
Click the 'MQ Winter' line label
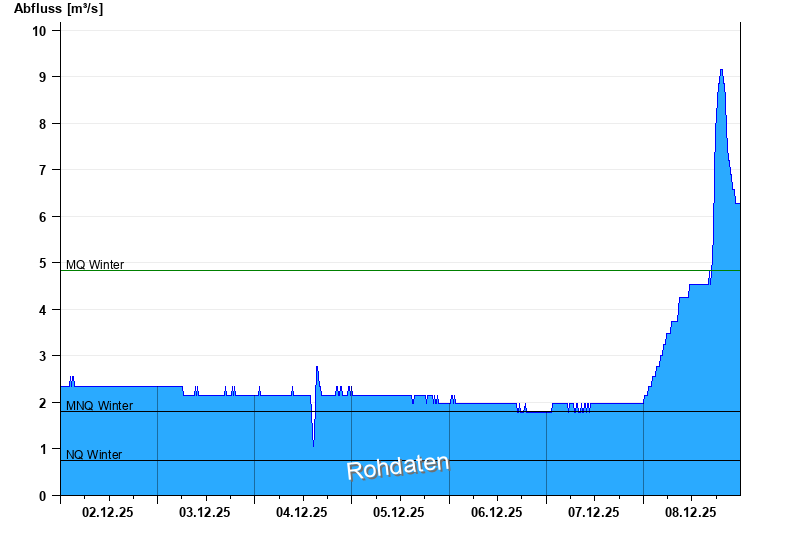[x=95, y=265]
